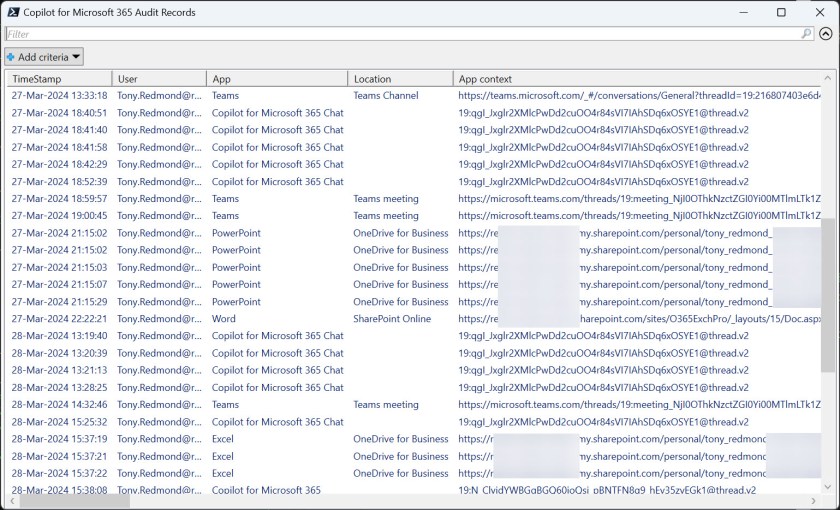Click the horizontal scrollbar right arrow
Image resolution: width=840 pixels, height=510 pixels.
[x=814, y=501]
